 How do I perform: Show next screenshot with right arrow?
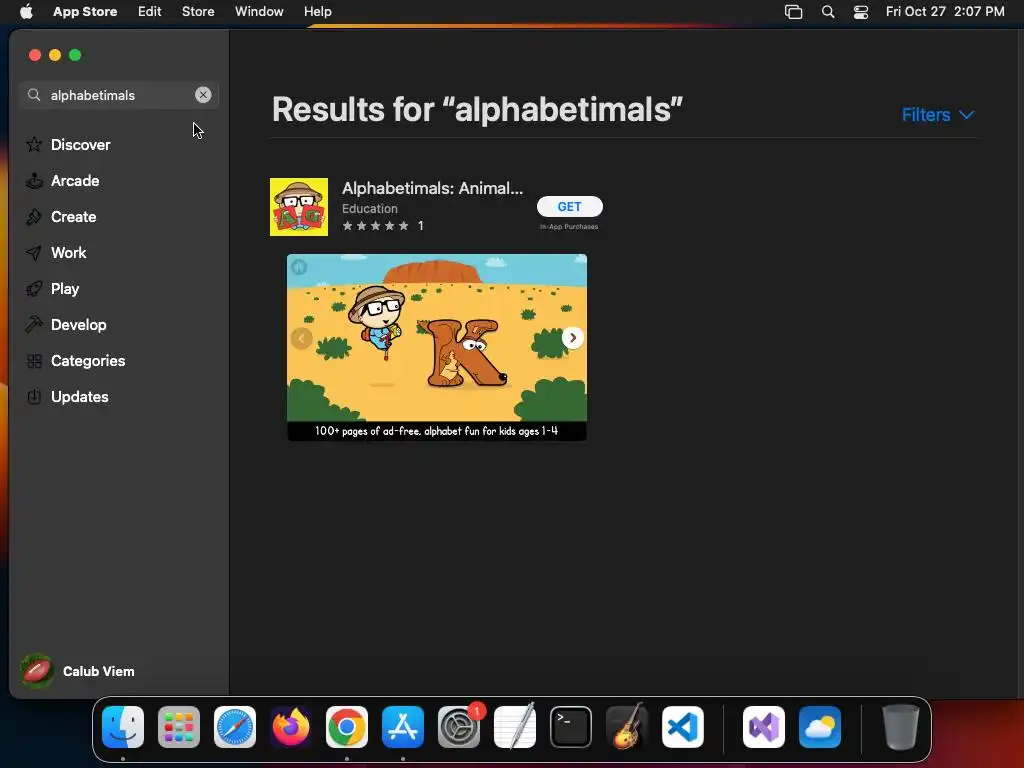click(x=573, y=338)
